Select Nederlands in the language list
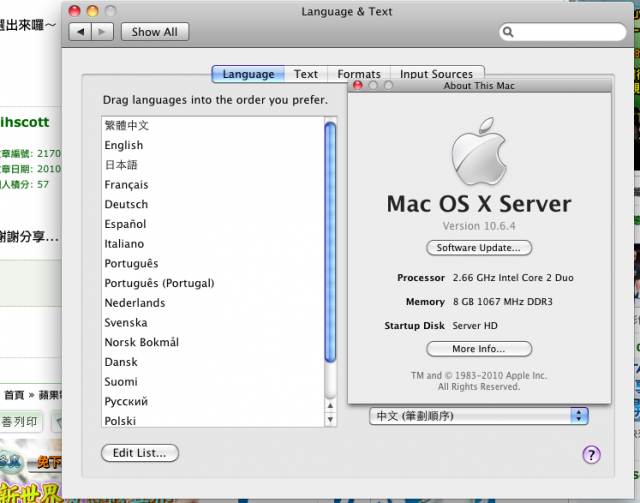640x503 pixels. point(213,303)
